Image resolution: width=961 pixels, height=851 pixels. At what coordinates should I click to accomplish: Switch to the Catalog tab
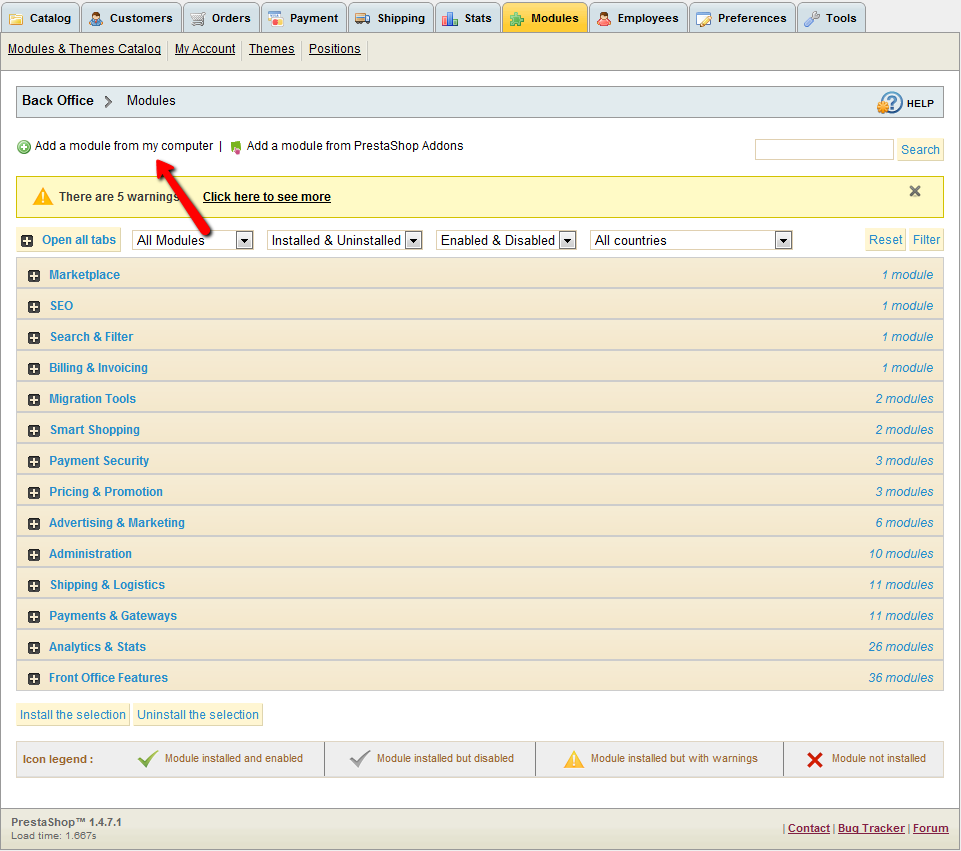point(40,18)
